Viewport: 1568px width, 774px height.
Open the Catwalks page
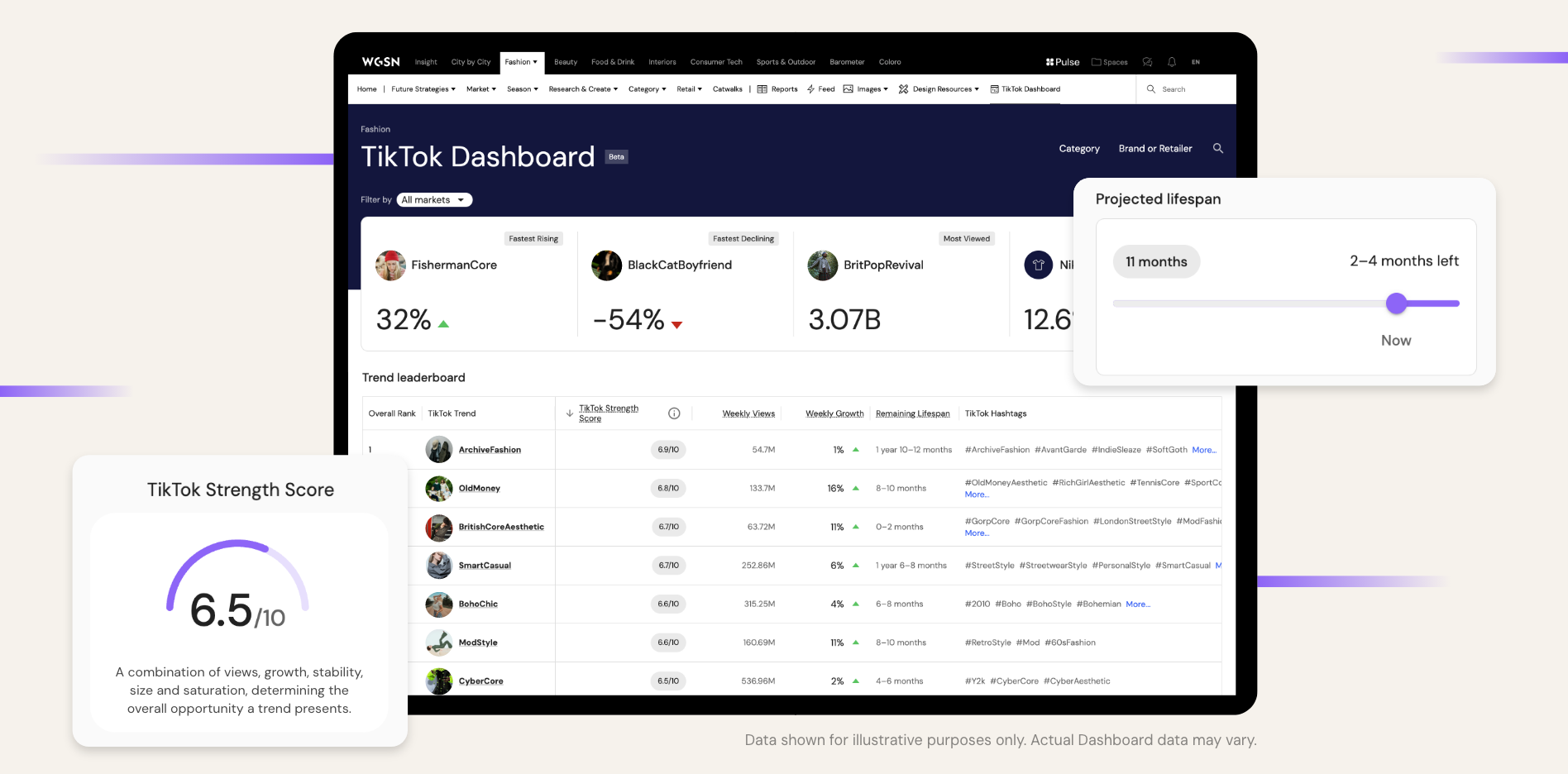point(728,89)
